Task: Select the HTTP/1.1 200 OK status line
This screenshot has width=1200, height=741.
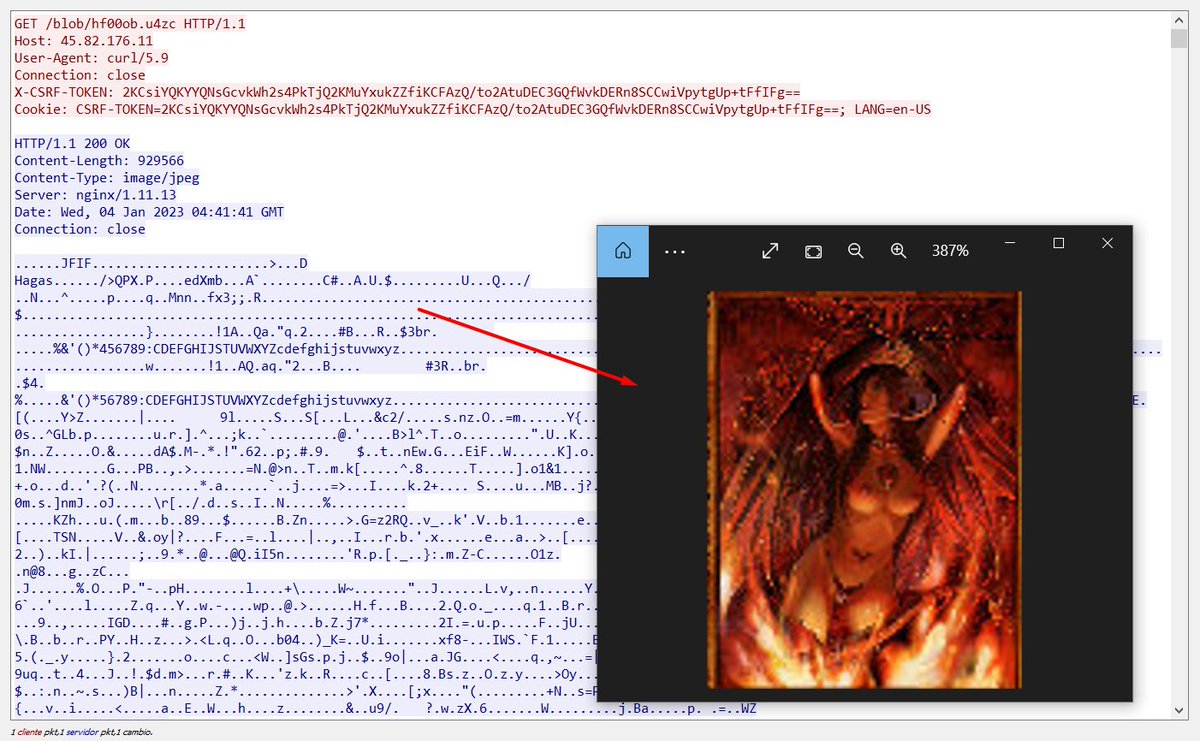Action: [72, 143]
